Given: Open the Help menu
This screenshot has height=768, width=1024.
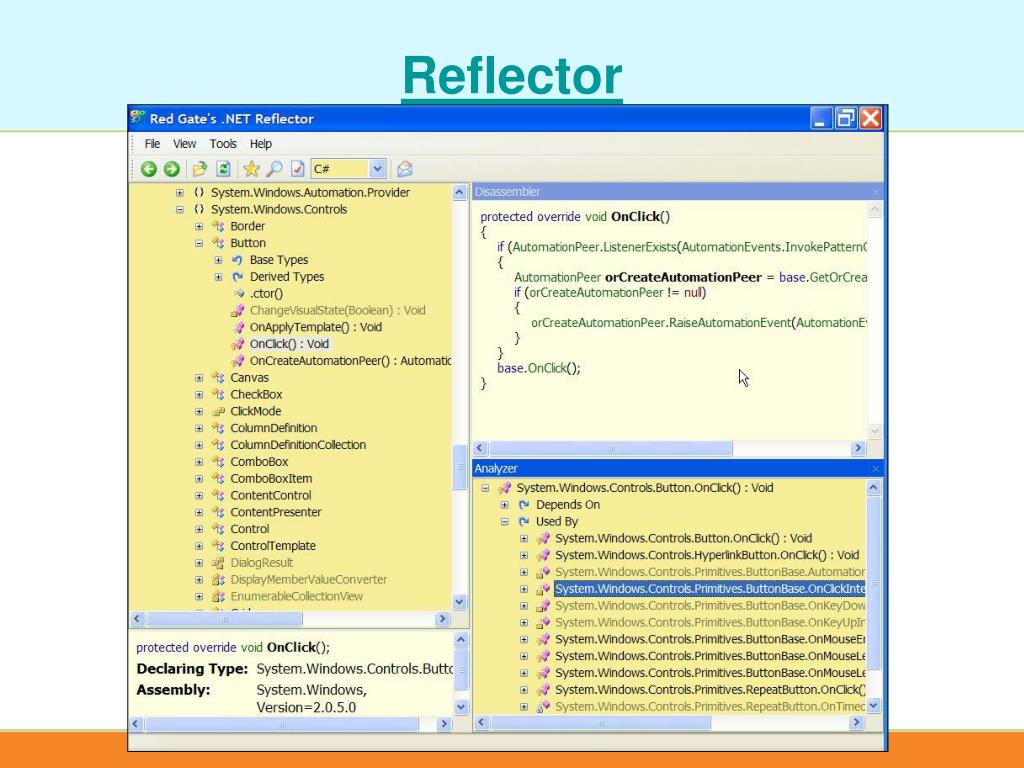Looking at the screenshot, I should click(261, 144).
